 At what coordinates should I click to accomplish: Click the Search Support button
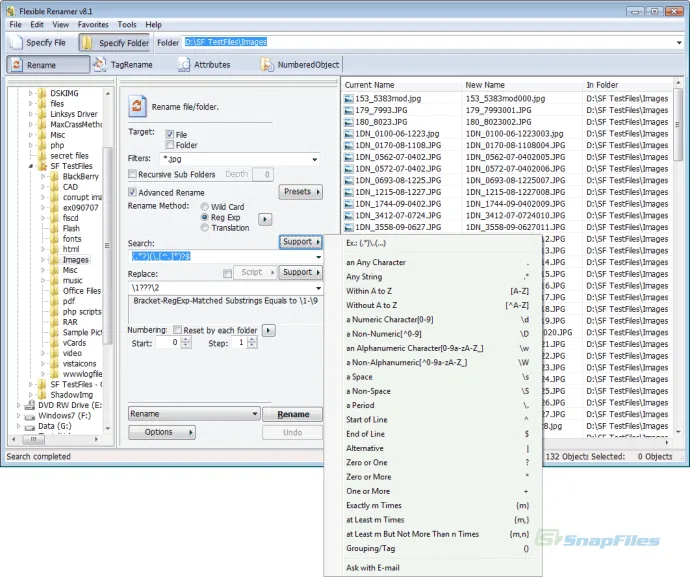tap(301, 242)
